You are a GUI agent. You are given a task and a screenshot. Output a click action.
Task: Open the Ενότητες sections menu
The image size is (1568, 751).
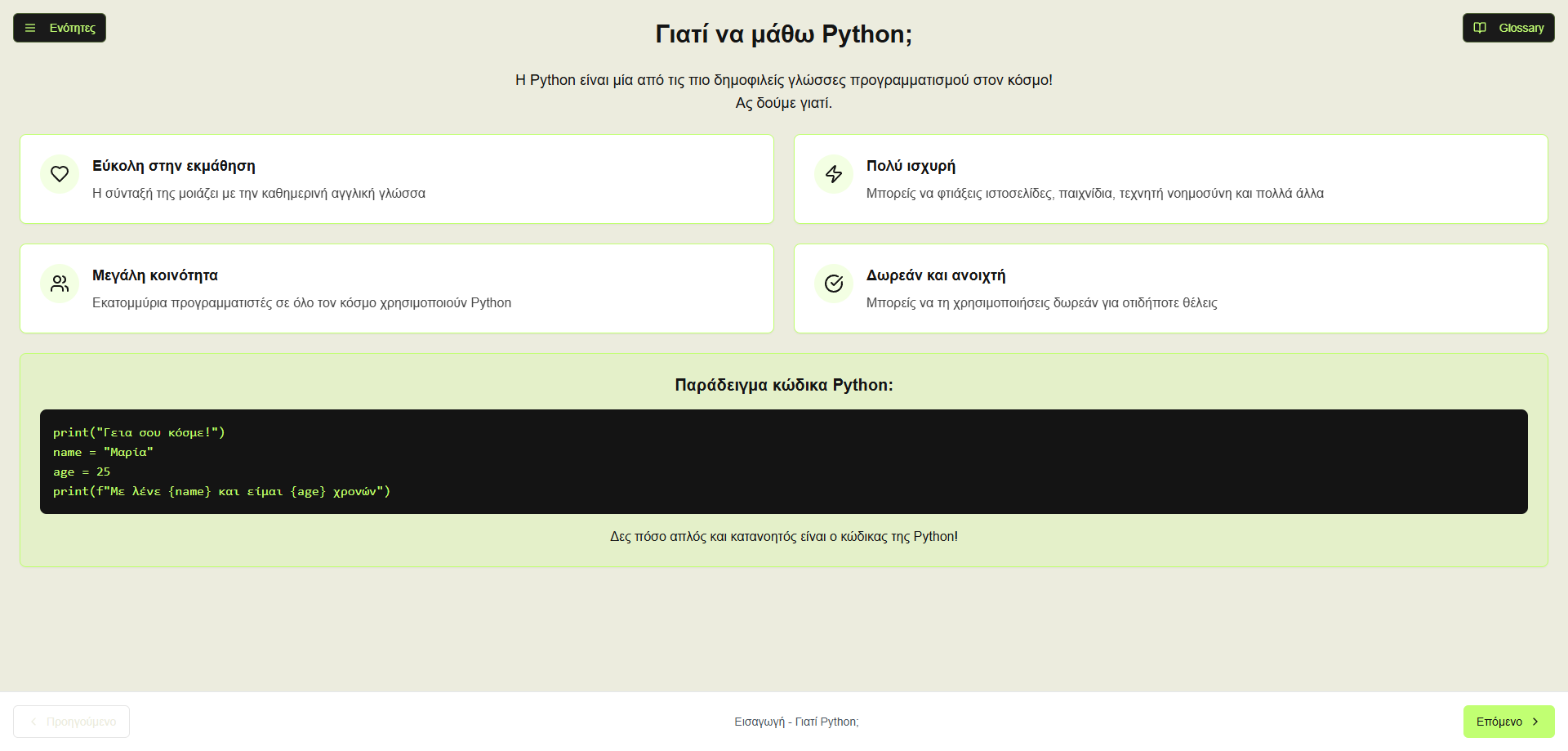pyautogui.click(x=59, y=27)
